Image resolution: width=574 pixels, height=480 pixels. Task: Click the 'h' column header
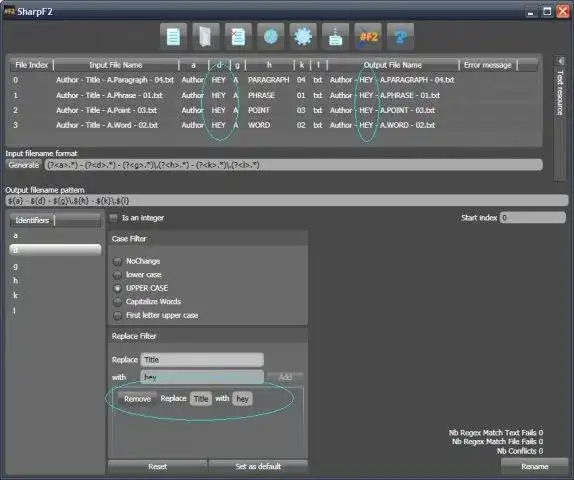pos(269,65)
